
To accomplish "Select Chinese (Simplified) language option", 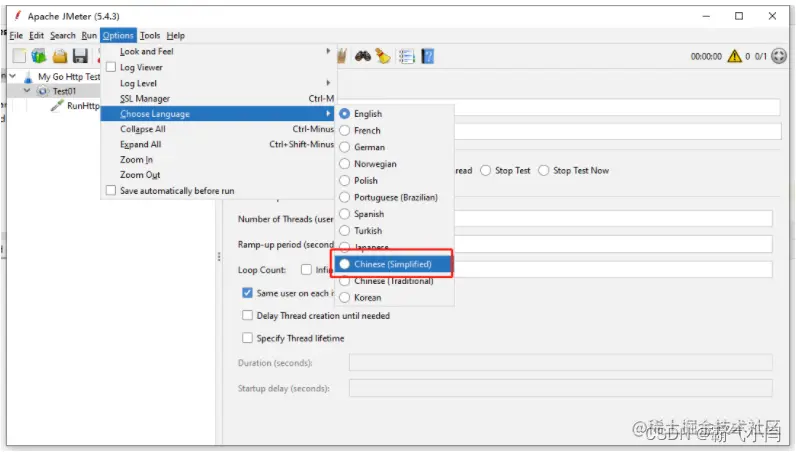I will pyautogui.click(x=344, y=264).
